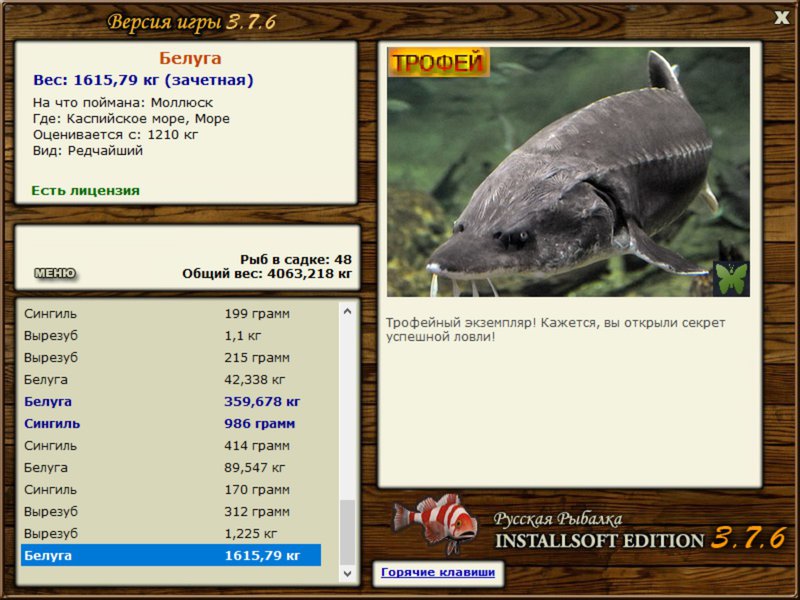This screenshot has width=800, height=600.
Task: Click the Рыб в садке: 48 counter
Action: [x=296, y=260]
